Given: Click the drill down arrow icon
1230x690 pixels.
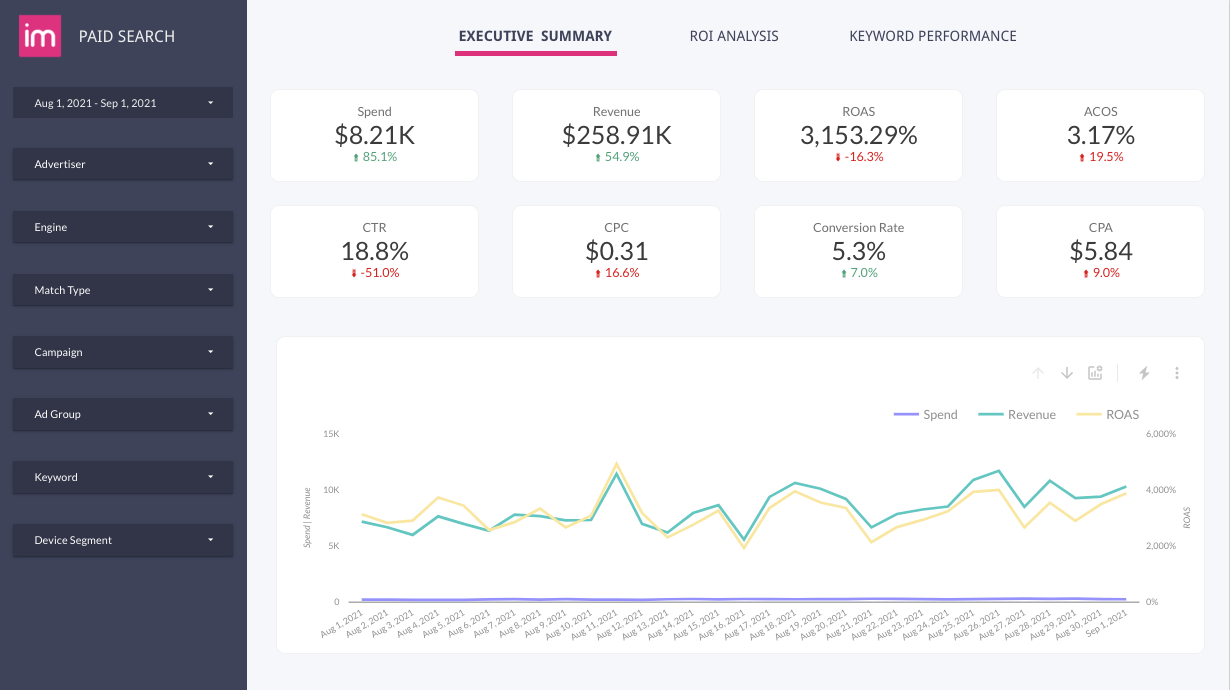Looking at the screenshot, I should point(1067,373).
